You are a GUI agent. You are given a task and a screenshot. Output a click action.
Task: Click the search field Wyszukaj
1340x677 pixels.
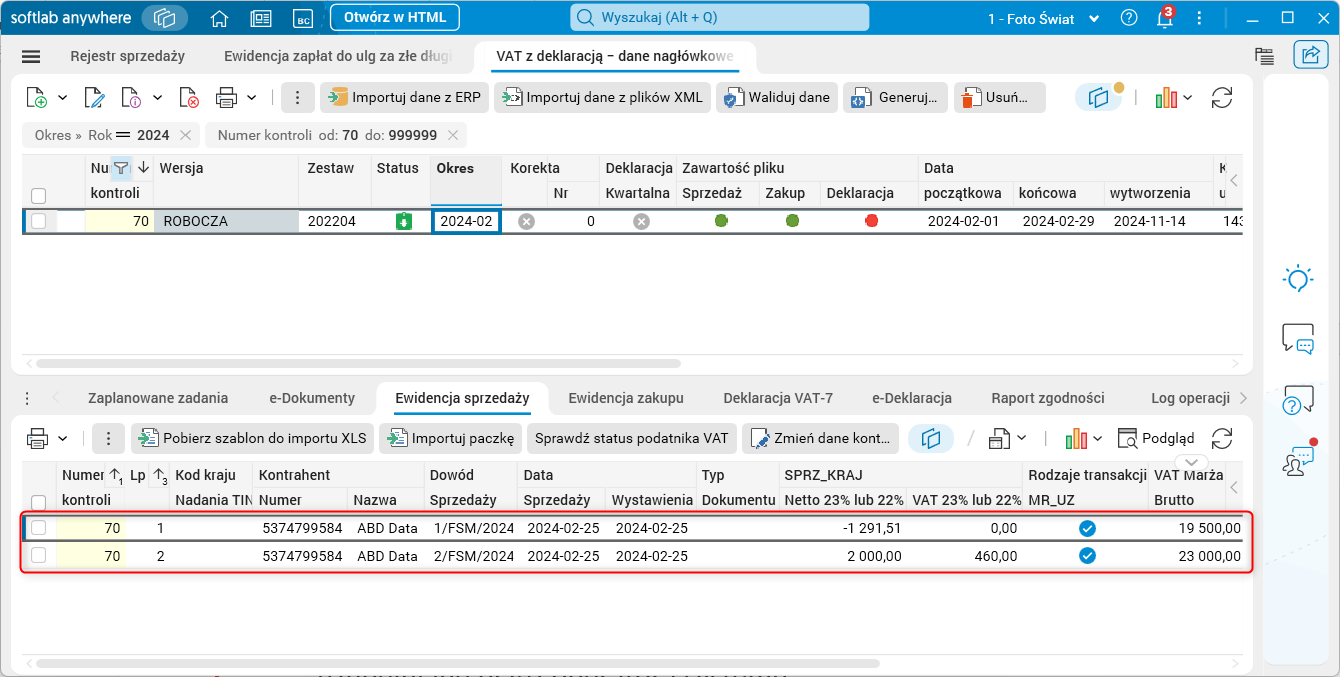click(720, 18)
